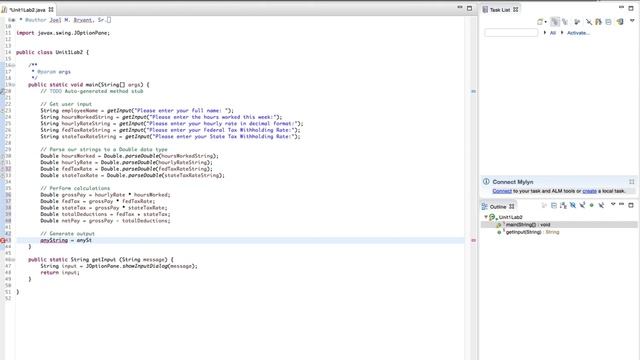This screenshot has width=640, height=360.
Task: Click Focus on Active Task in Outline
Action: pos(544,205)
